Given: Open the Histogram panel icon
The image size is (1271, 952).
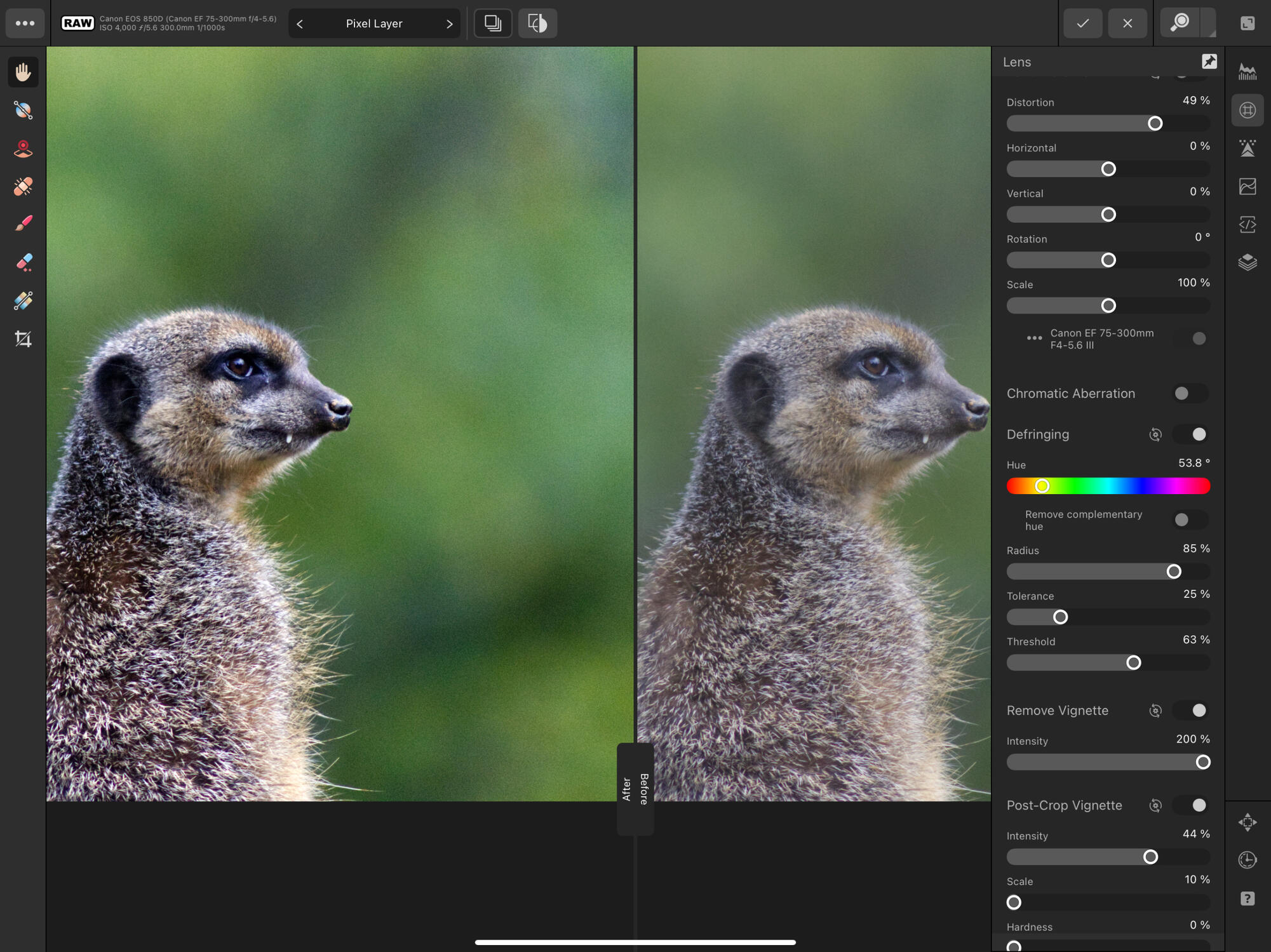Looking at the screenshot, I should 1247,72.
